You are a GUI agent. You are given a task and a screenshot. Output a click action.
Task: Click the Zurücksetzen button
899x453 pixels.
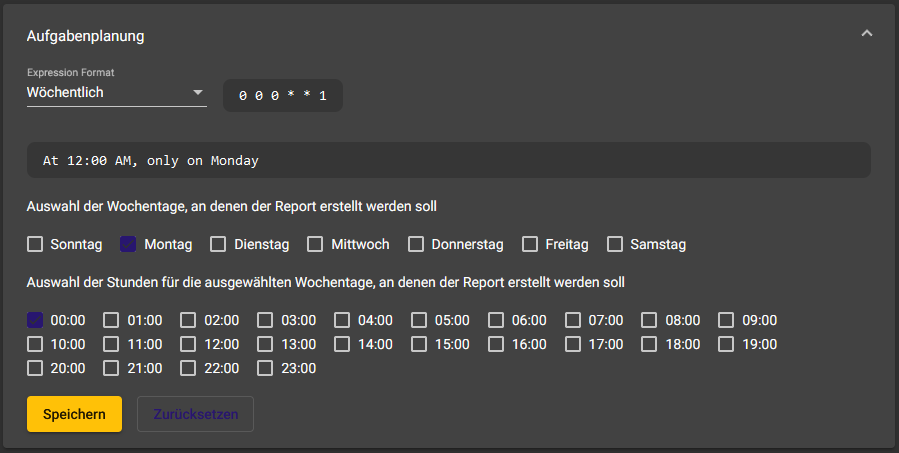tap(195, 414)
